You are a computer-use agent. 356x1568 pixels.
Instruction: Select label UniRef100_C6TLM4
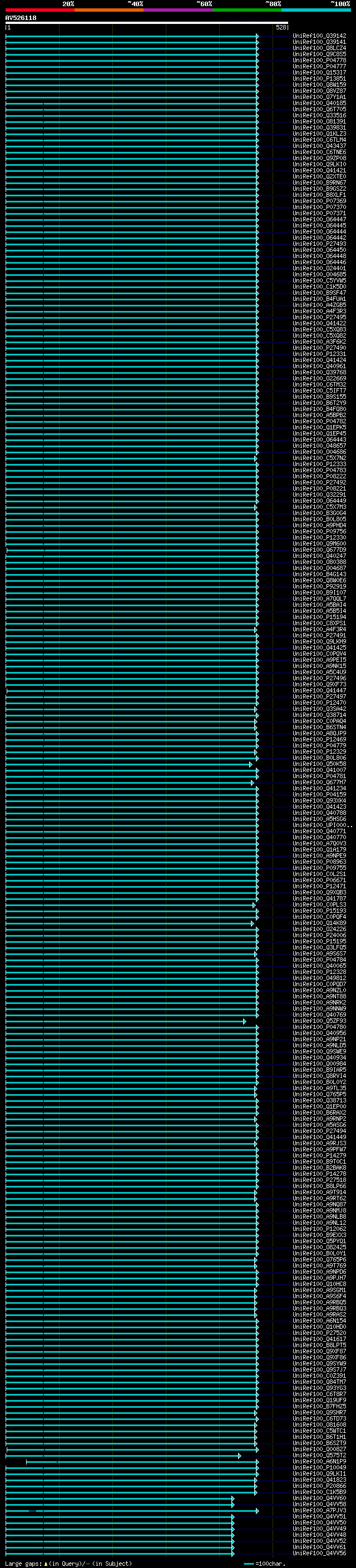[319, 140]
